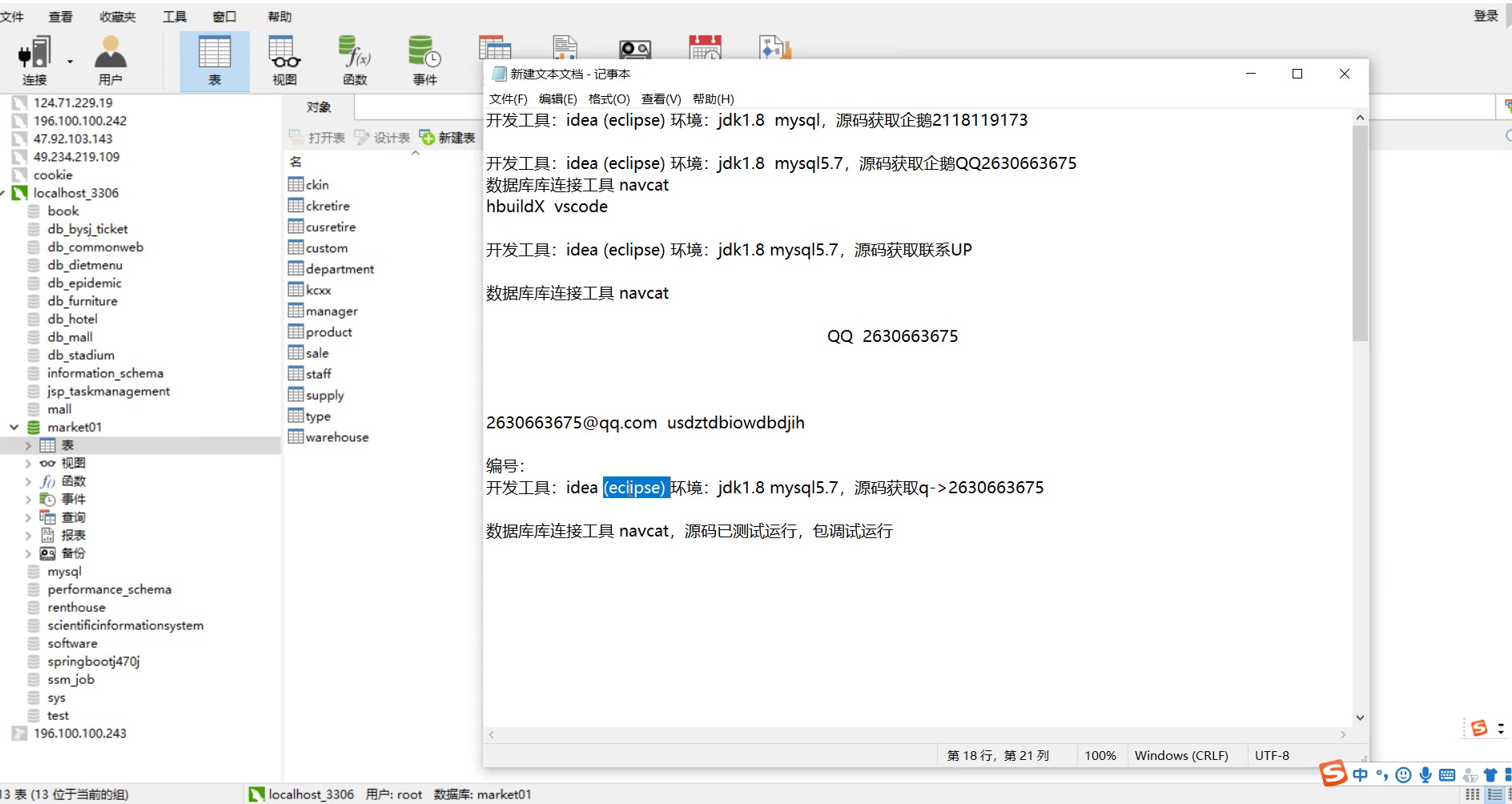Click the Sogou account avatar icon
1512x804 pixels.
1470,774
